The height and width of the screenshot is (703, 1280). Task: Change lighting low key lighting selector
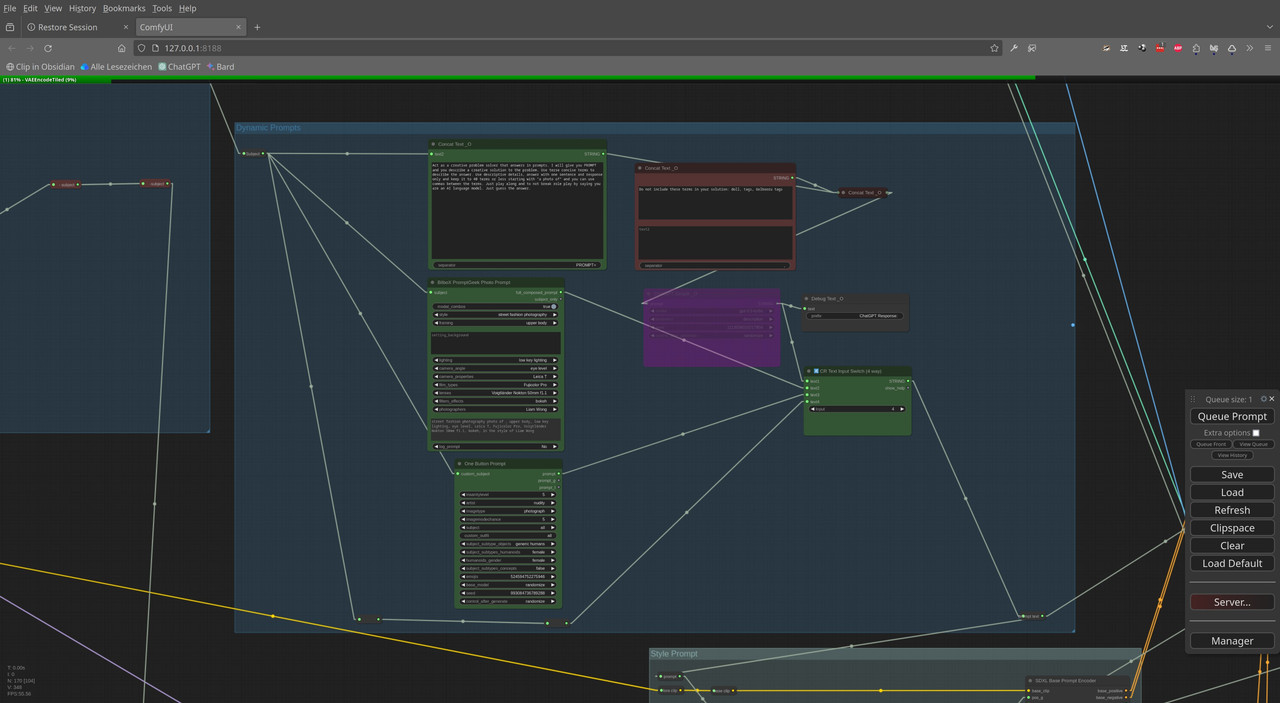pyautogui.click(x=496, y=360)
